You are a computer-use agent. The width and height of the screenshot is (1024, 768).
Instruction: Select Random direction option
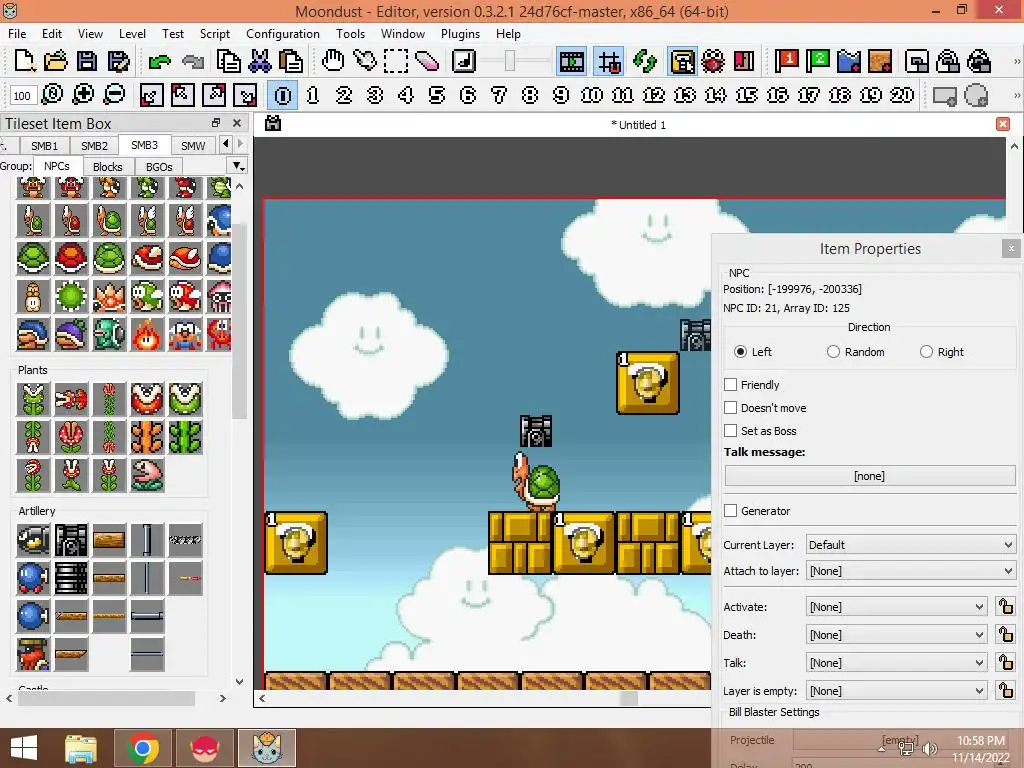point(833,352)
